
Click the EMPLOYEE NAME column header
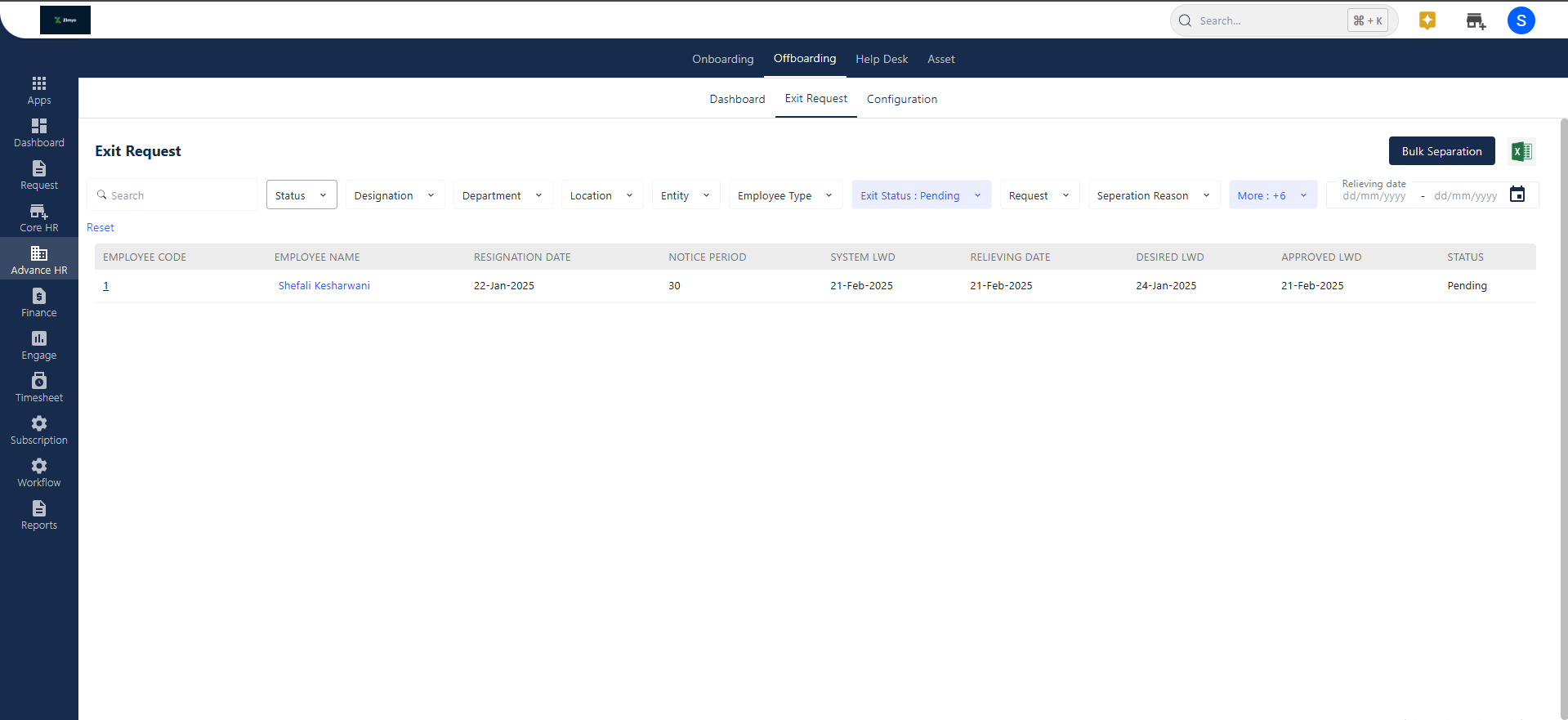pos(317,257)
